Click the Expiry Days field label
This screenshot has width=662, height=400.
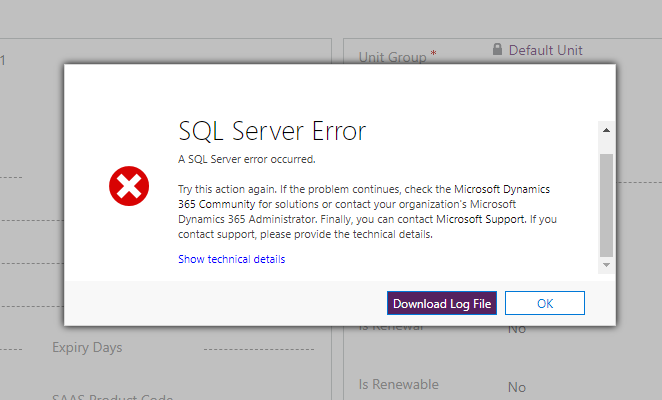[x=87, y=347]
